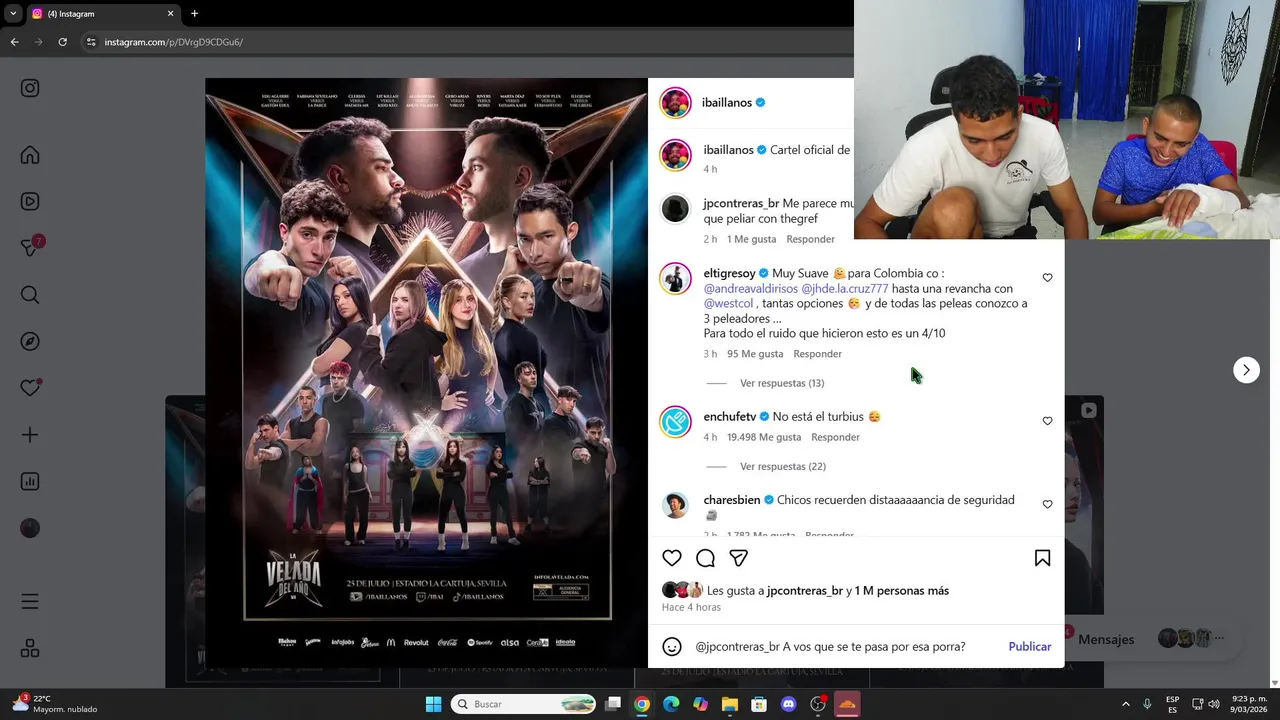
Task: Reload the page
Action: click(62, 42)
